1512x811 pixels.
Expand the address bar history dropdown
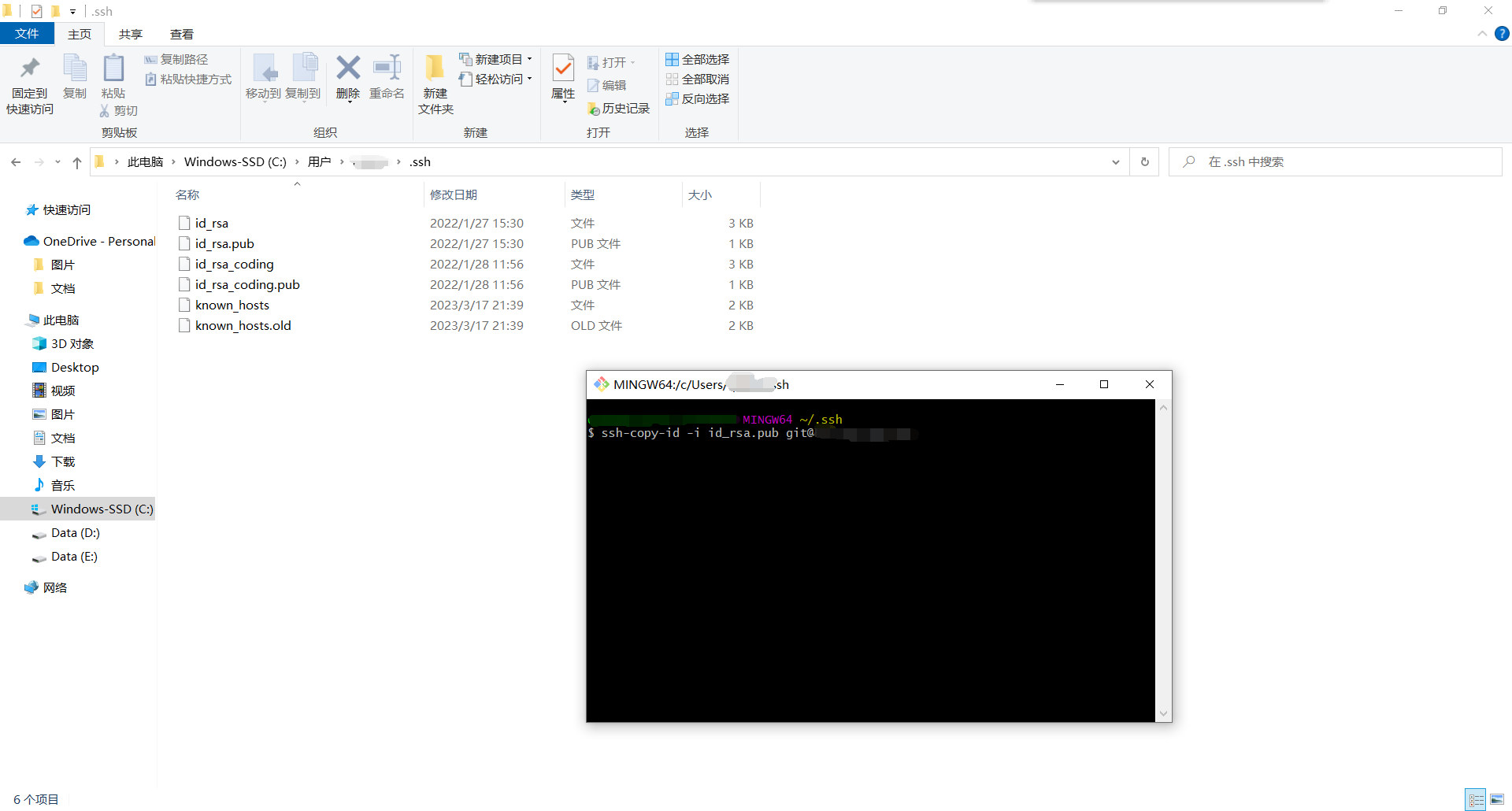1115,162
